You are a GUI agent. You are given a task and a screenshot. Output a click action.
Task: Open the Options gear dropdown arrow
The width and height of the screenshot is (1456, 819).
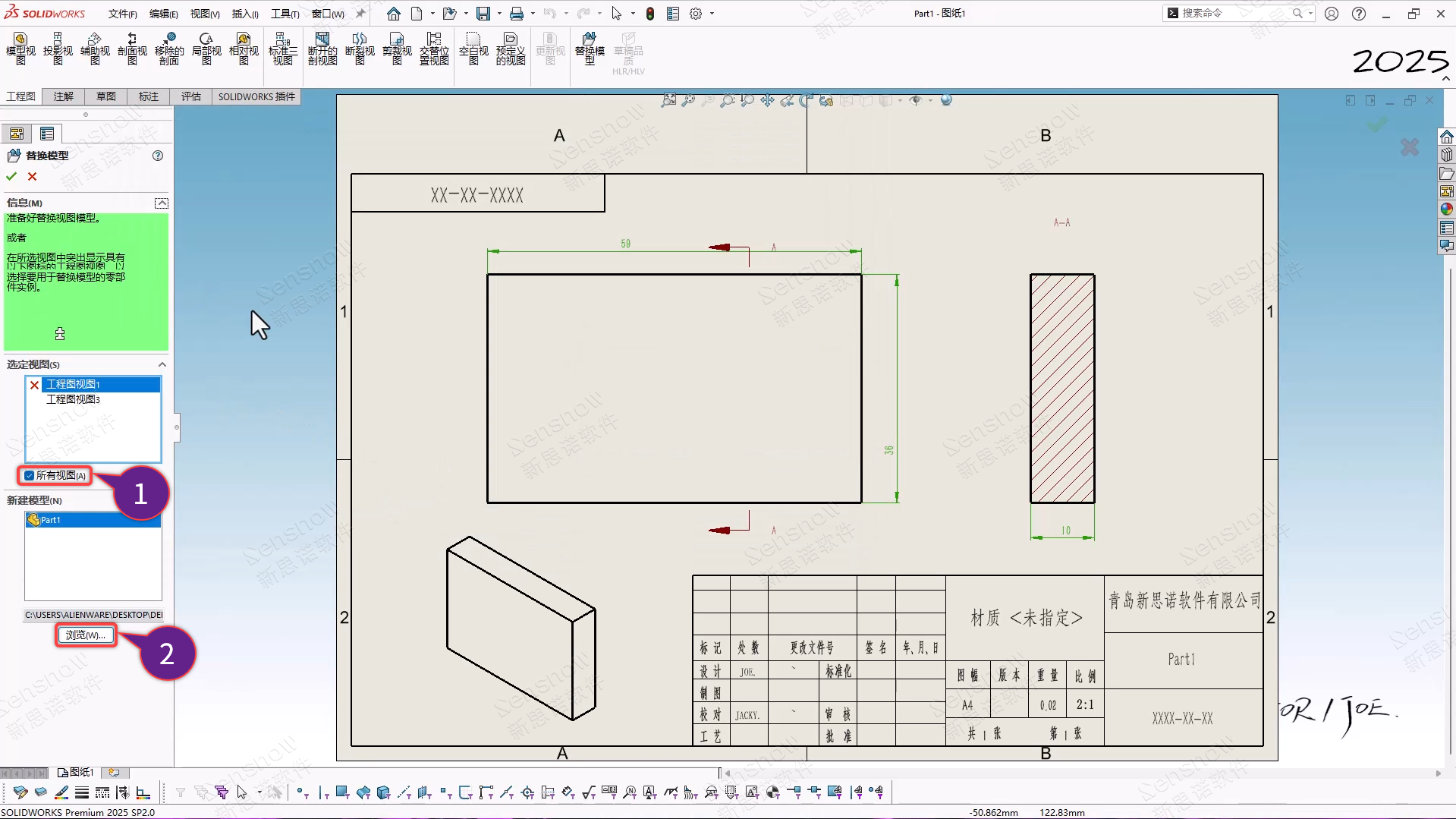pos(712,14)
